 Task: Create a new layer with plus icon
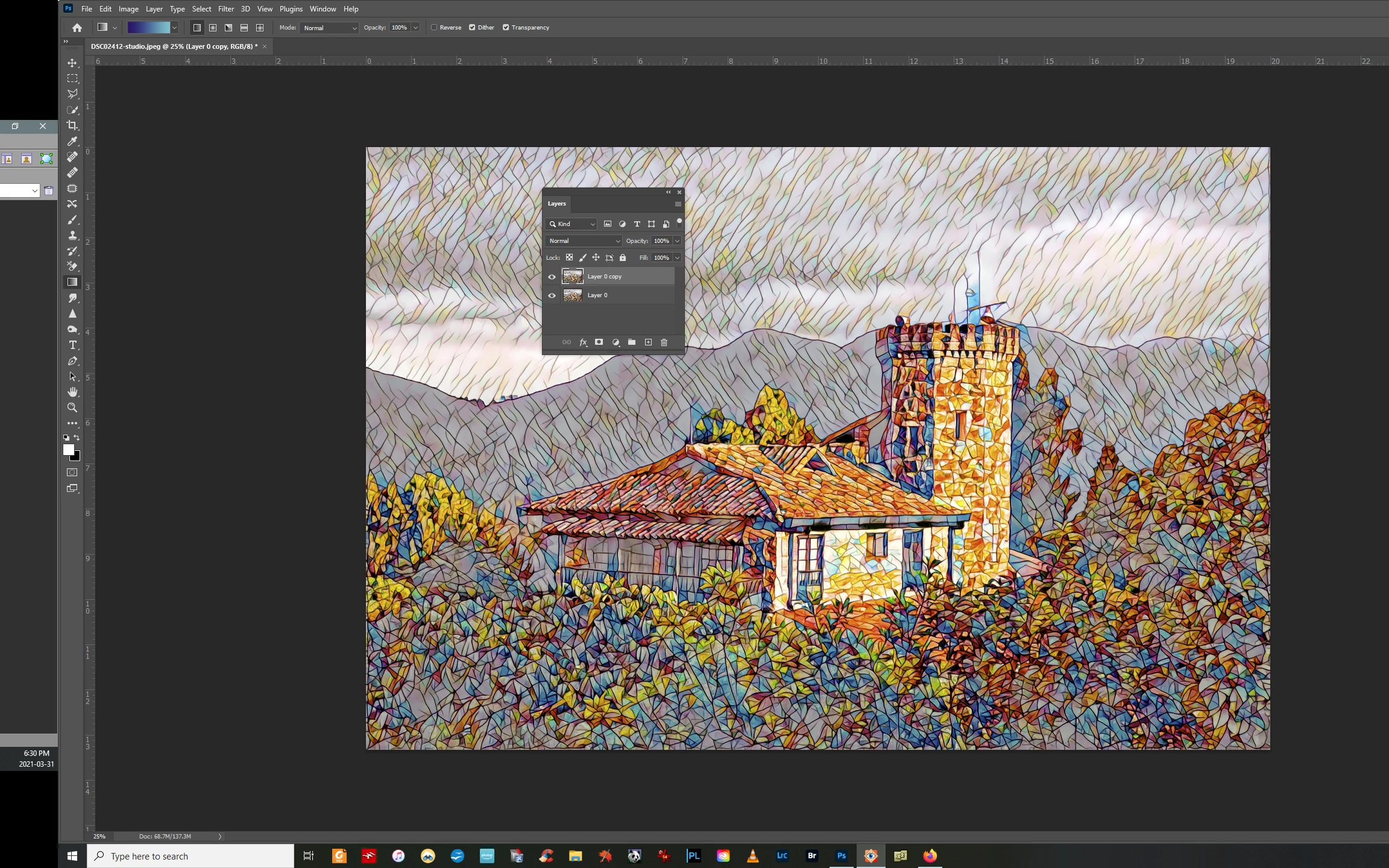[648, 342]
